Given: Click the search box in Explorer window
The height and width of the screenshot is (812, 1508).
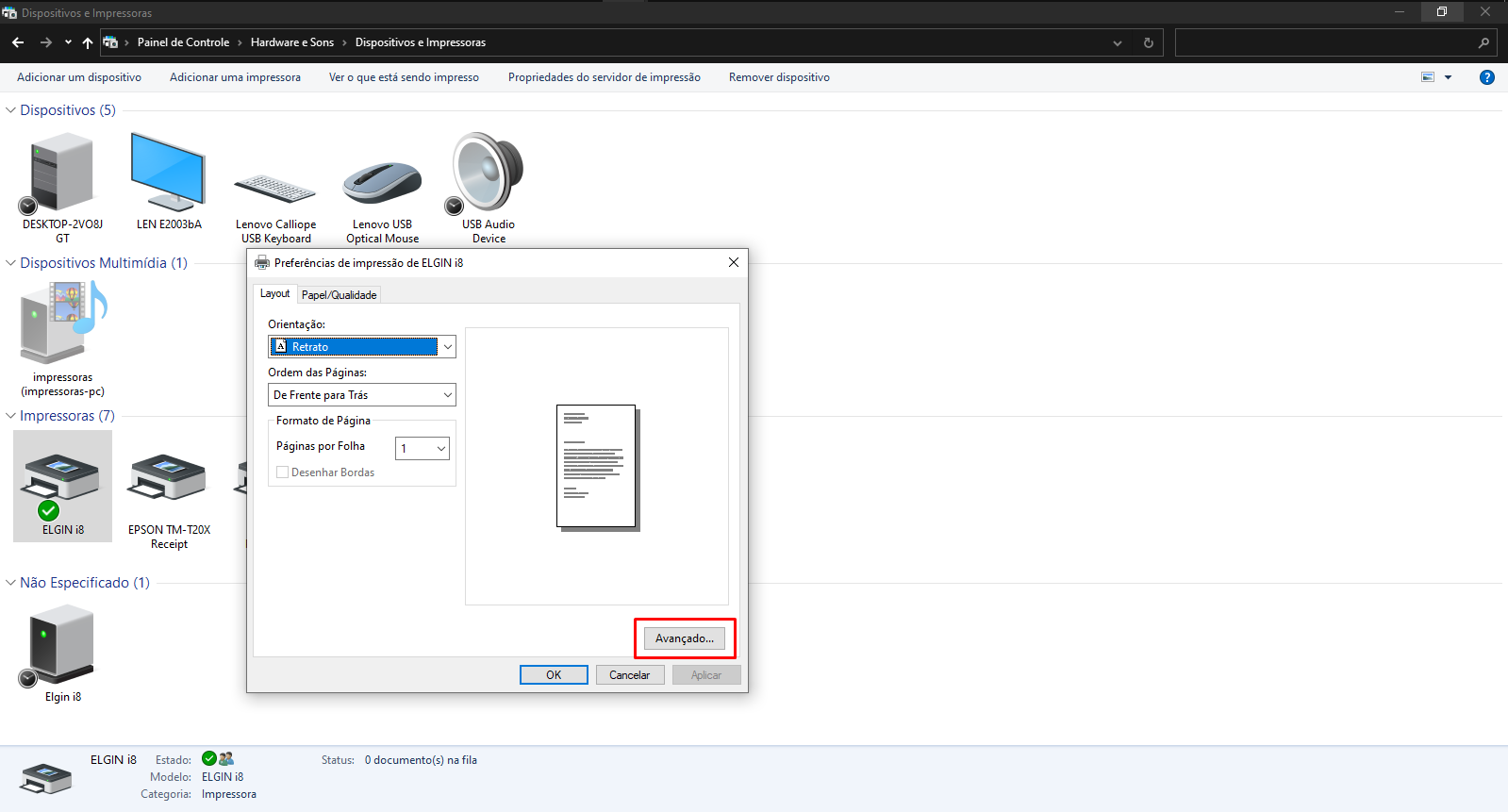Looking at the screenshot, I should [x=1325, y=42].
